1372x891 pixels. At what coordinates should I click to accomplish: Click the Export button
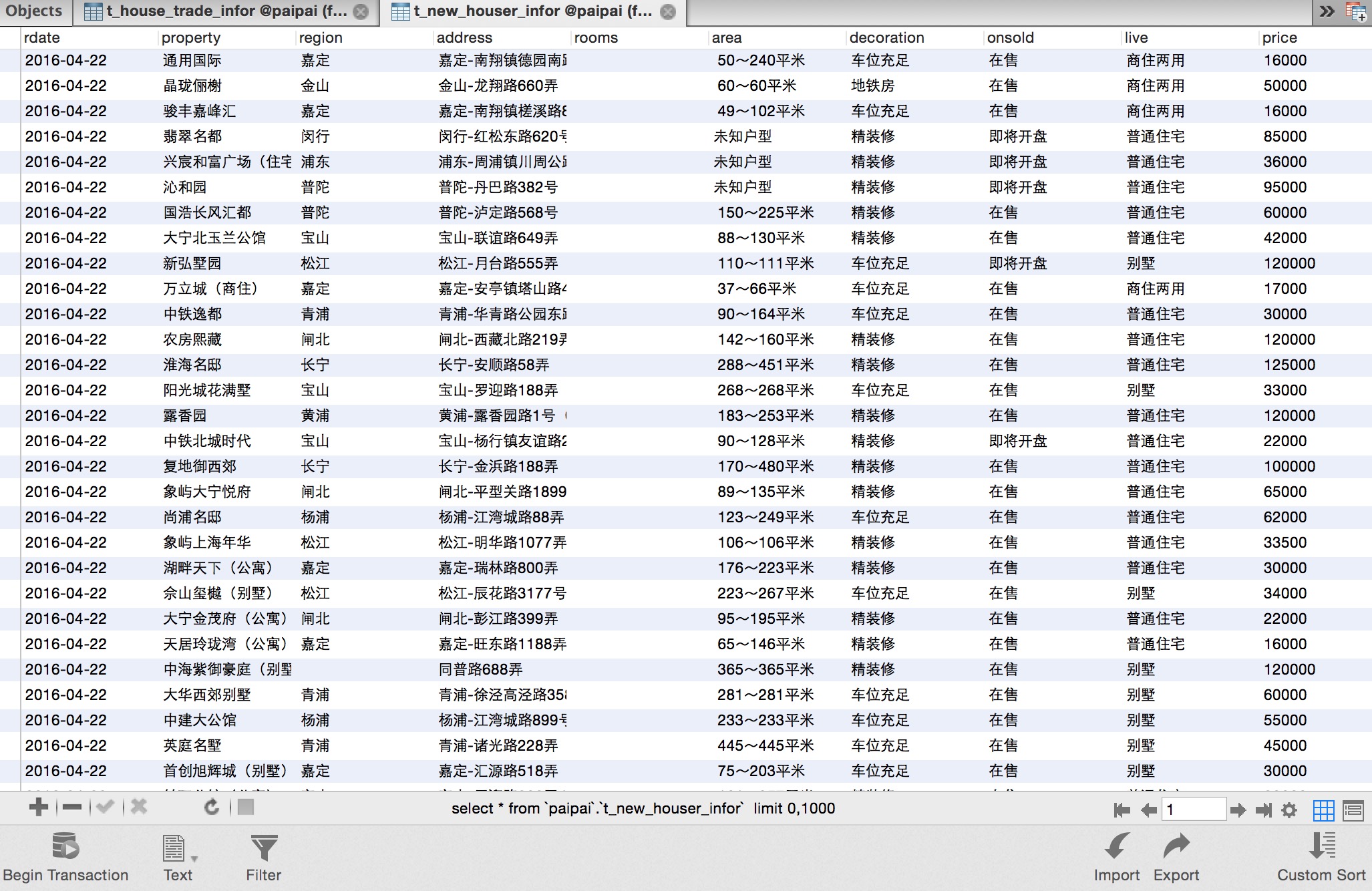(x=1176, y=858)
